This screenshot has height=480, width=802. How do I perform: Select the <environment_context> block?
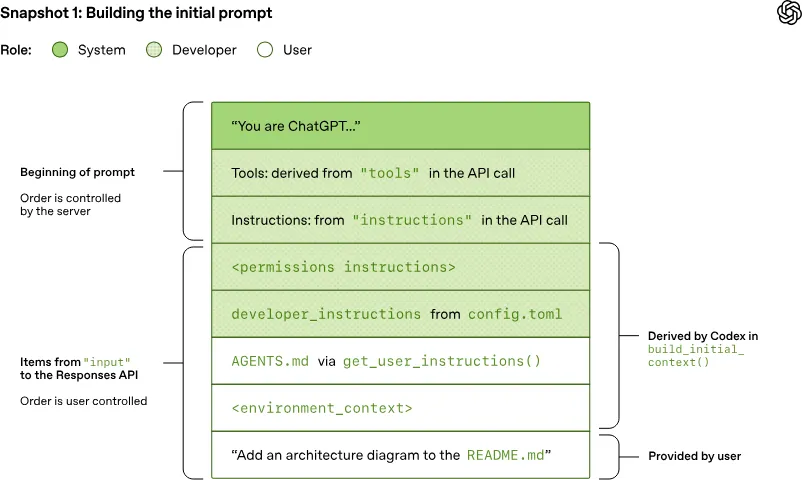[400, 408]
